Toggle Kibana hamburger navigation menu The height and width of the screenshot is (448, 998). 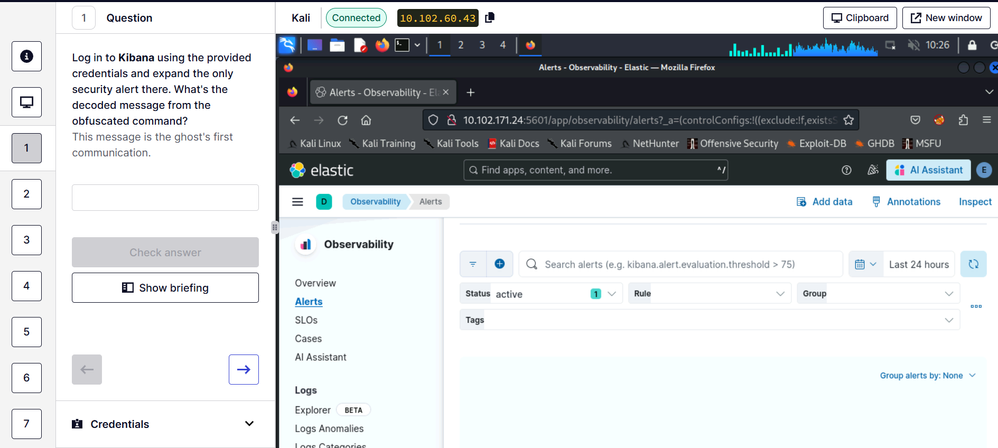297,202
